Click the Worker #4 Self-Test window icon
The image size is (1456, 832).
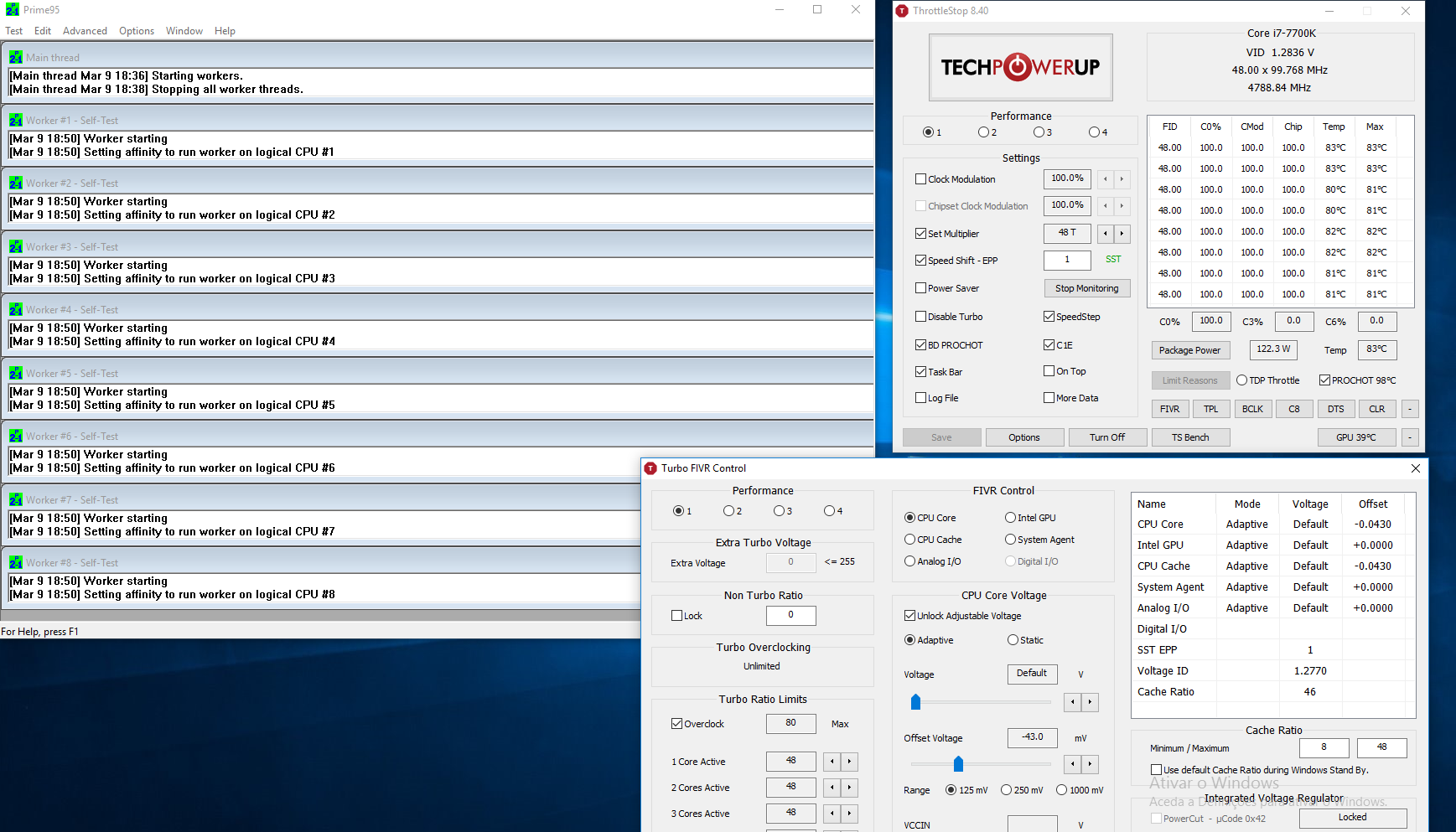click(16, 309)
